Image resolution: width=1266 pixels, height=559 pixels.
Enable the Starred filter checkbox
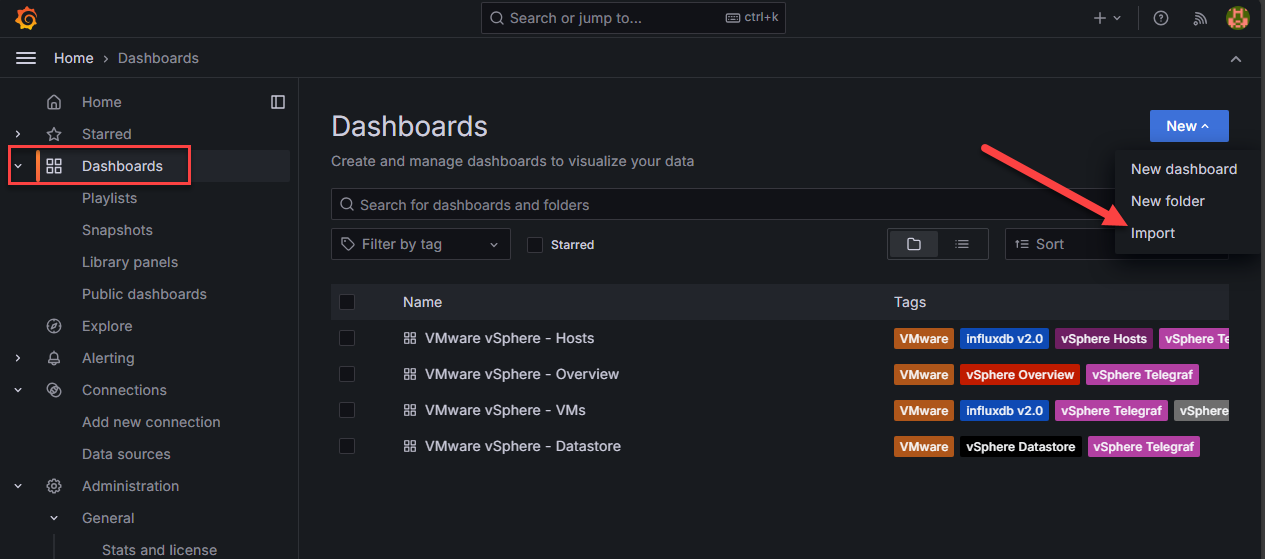[535, 244]
